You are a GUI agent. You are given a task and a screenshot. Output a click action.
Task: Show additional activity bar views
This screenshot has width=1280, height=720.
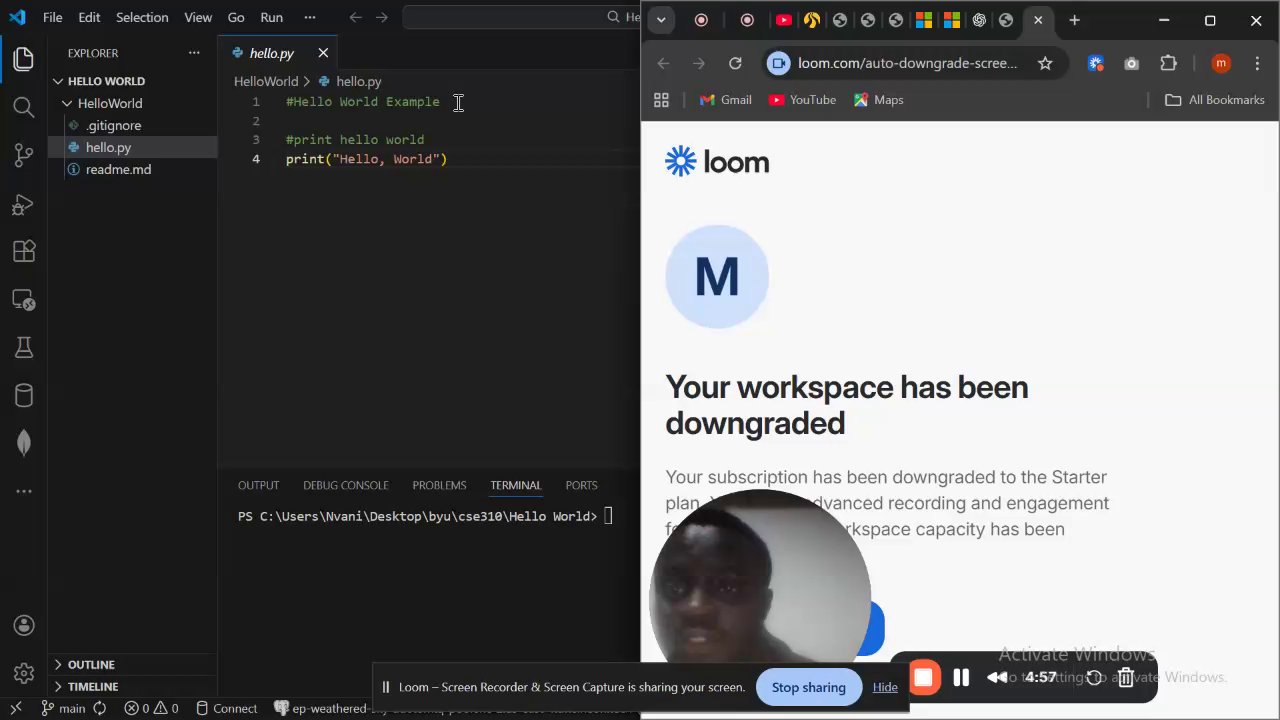(x=24, y=491)
